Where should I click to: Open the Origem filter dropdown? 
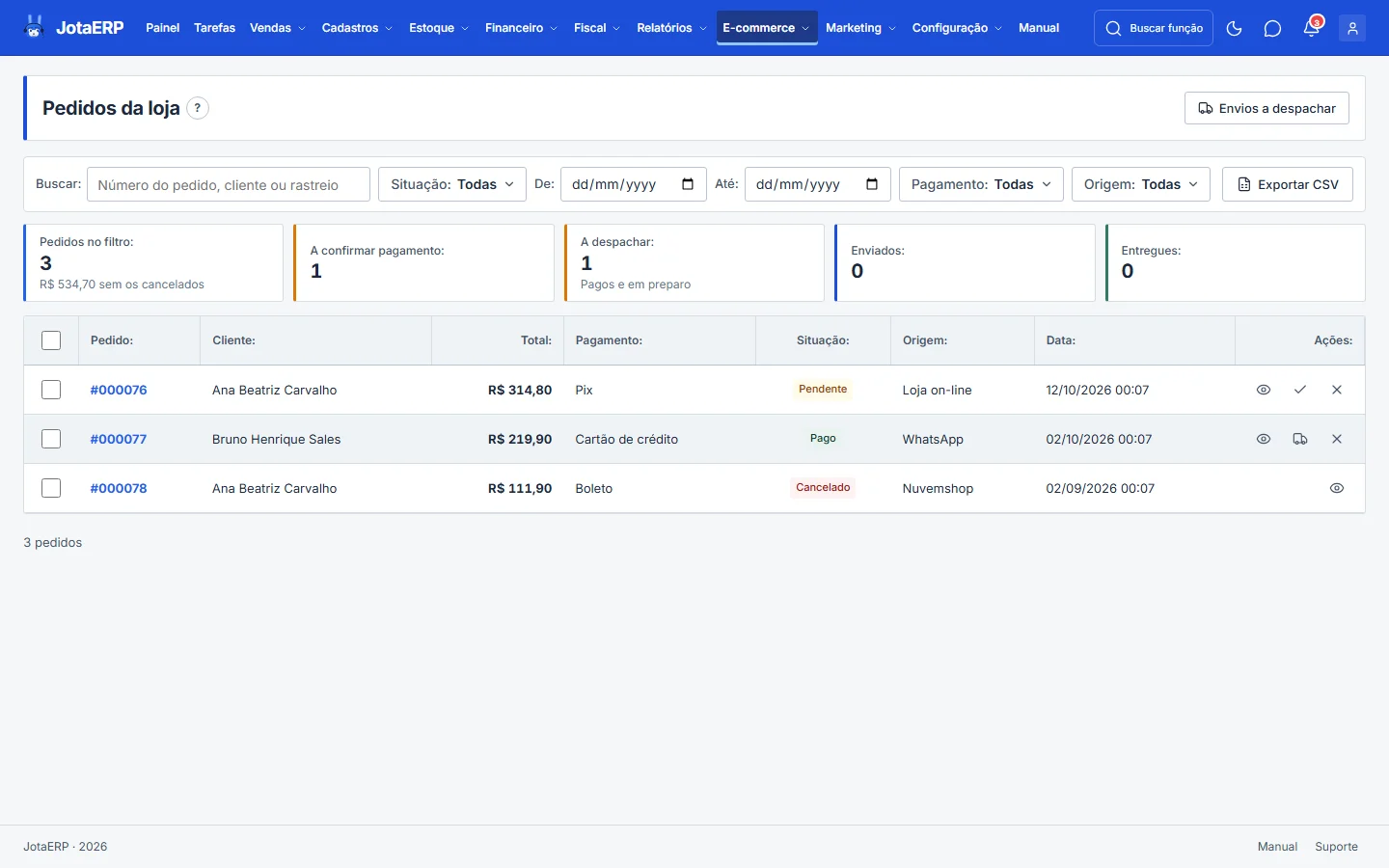coord(1141,184)
